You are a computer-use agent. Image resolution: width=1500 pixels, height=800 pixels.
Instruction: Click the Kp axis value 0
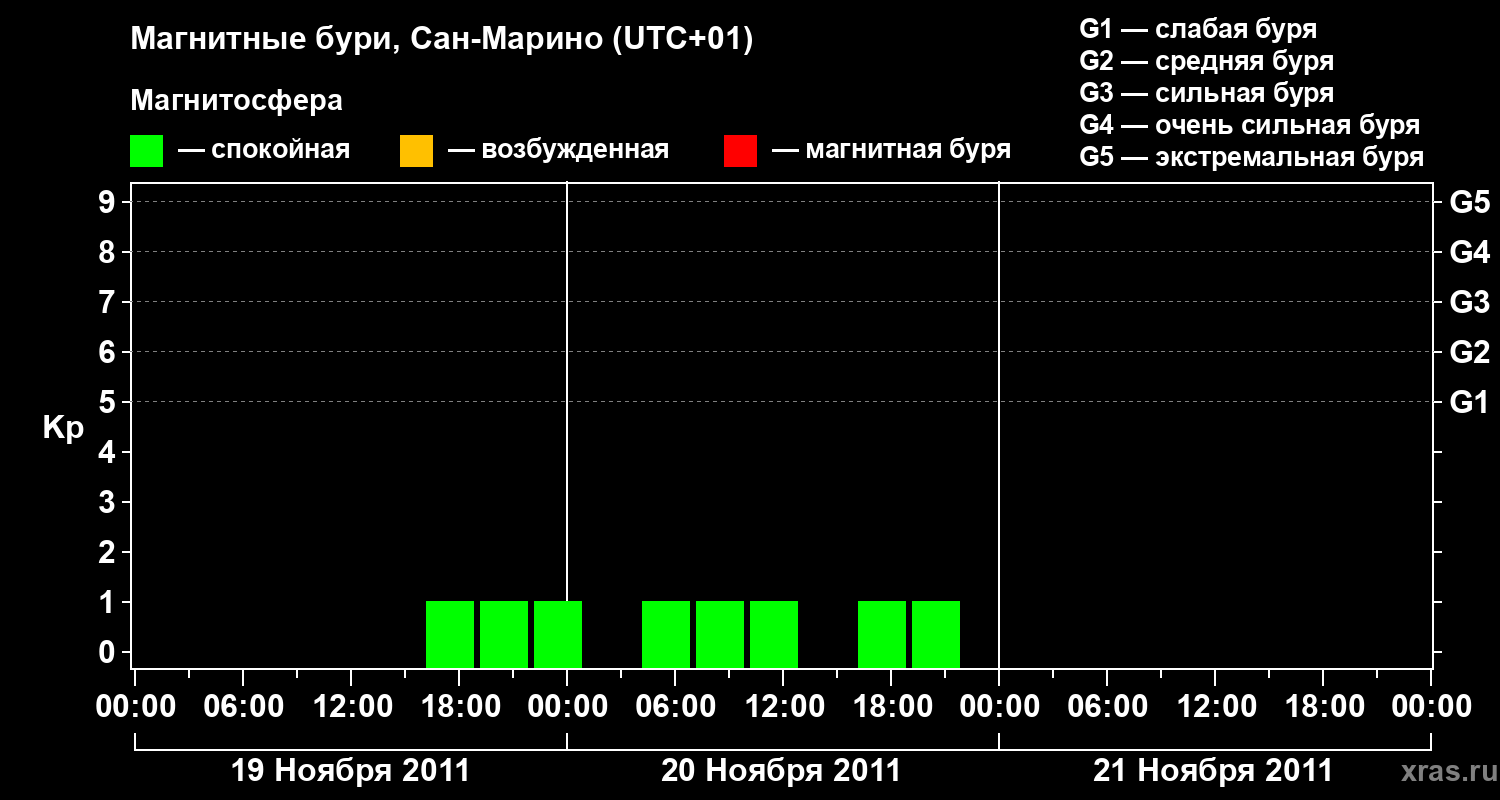tap(109, 652)
